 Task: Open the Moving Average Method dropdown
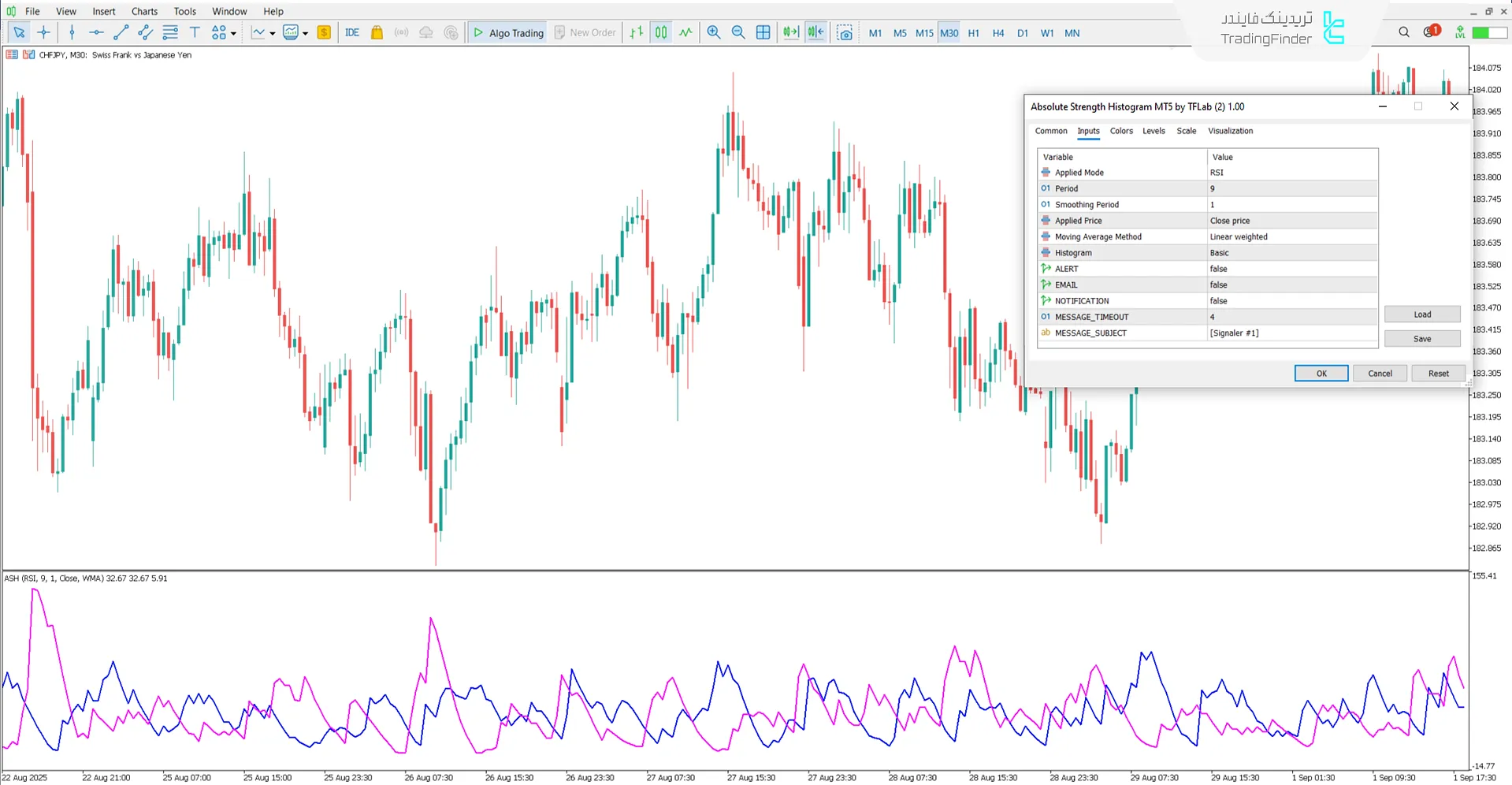pos(1291,236)
